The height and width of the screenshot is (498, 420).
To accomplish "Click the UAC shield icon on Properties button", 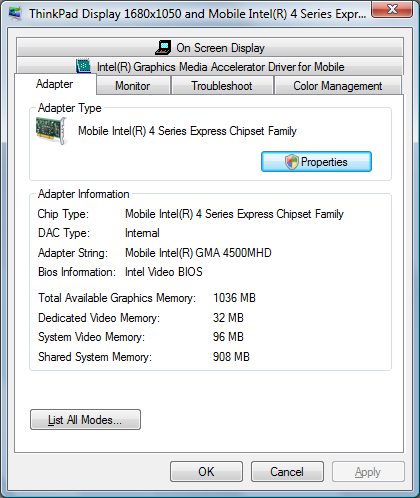I will (292, 162).
